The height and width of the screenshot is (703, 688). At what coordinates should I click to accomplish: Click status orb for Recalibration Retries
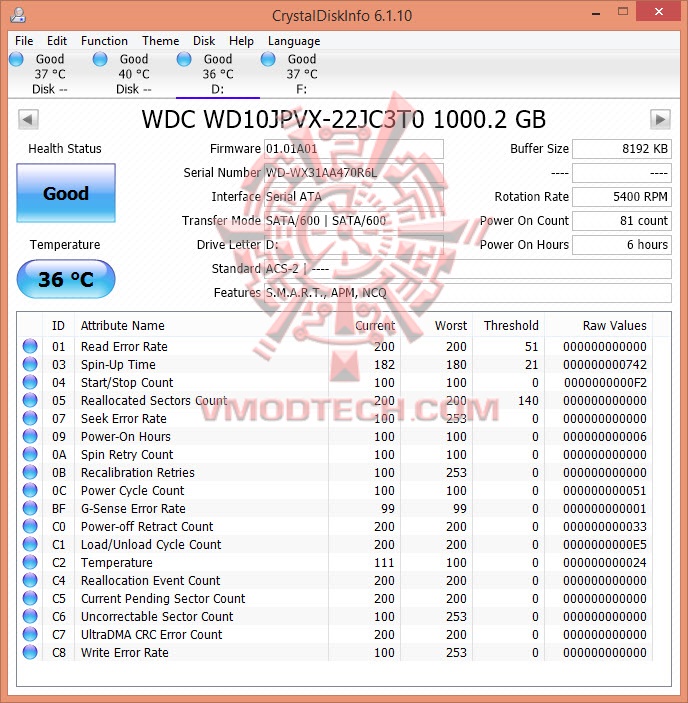(x=30, y=473)
